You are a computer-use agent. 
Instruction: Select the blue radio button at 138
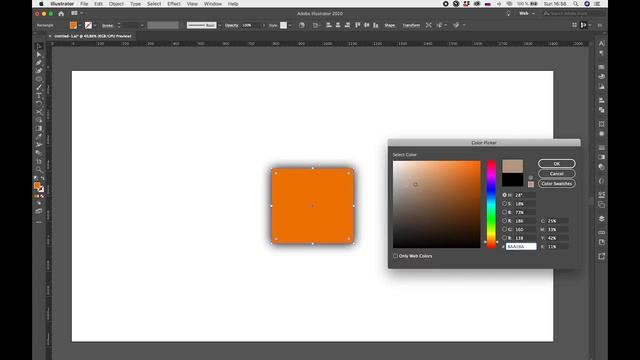504,238
